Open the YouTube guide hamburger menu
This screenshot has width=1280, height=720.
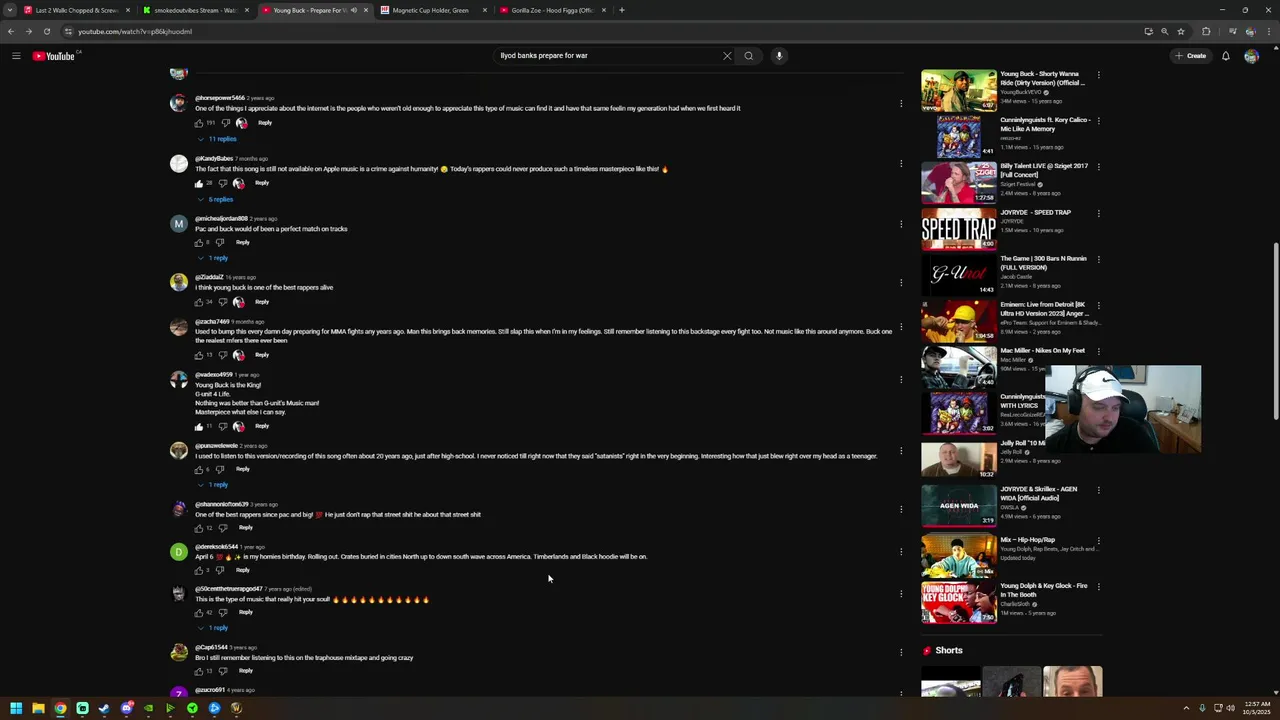tap(16, 56)
